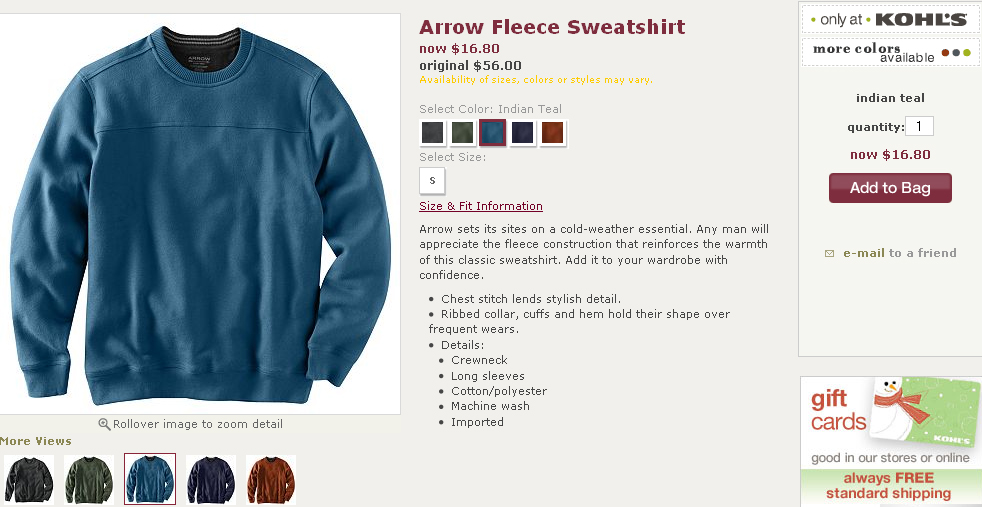The width and height of the screenshot is (982, 507).
Task: Click the more colors available dots
Action: (x=956, y=53)
